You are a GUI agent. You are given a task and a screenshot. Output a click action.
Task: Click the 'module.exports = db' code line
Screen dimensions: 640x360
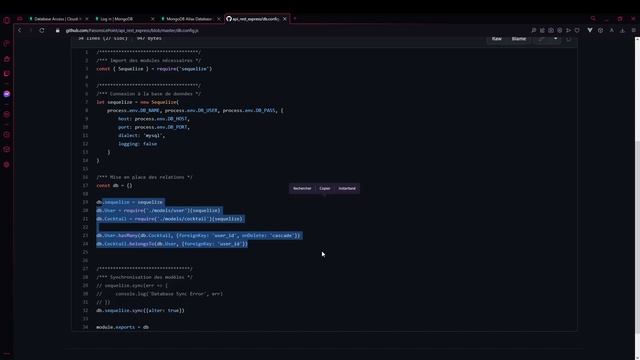122,327
